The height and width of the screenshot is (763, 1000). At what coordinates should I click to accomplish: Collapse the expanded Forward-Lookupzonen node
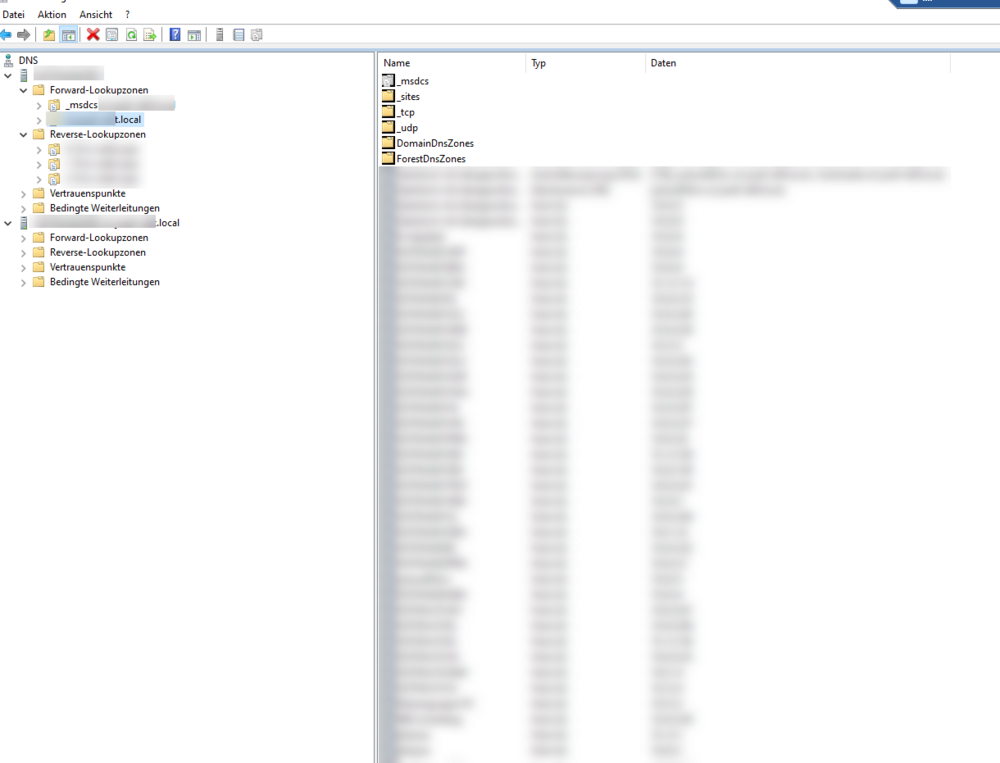[23, 90]
